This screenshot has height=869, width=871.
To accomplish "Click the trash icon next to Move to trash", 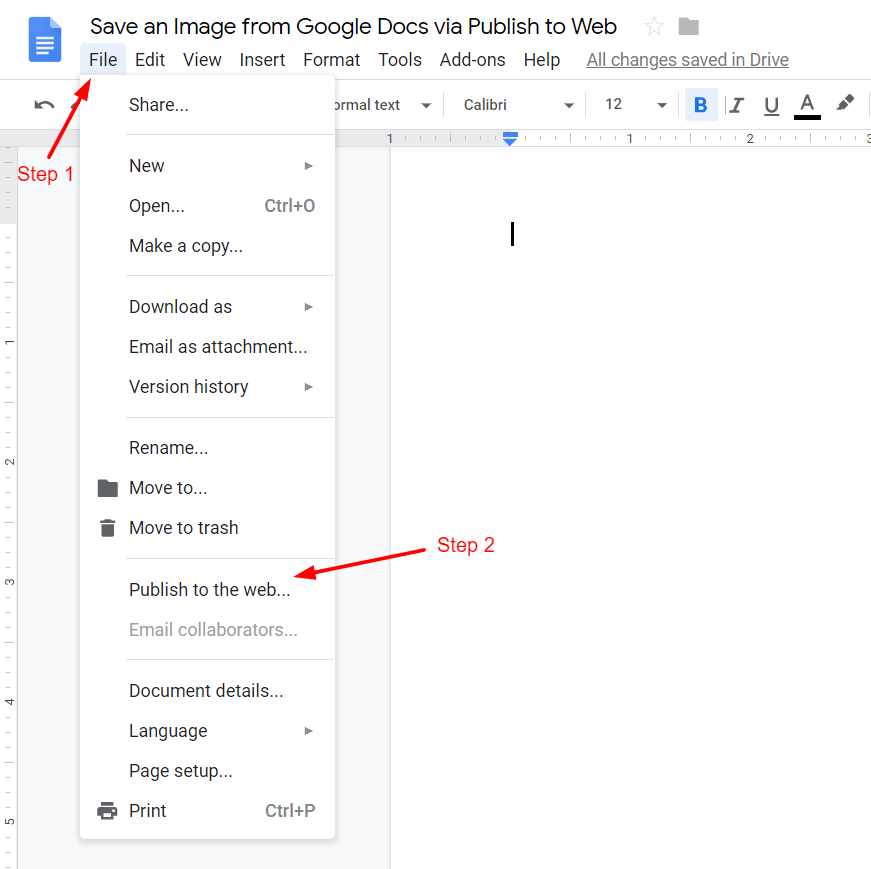I will coord(107,528).
